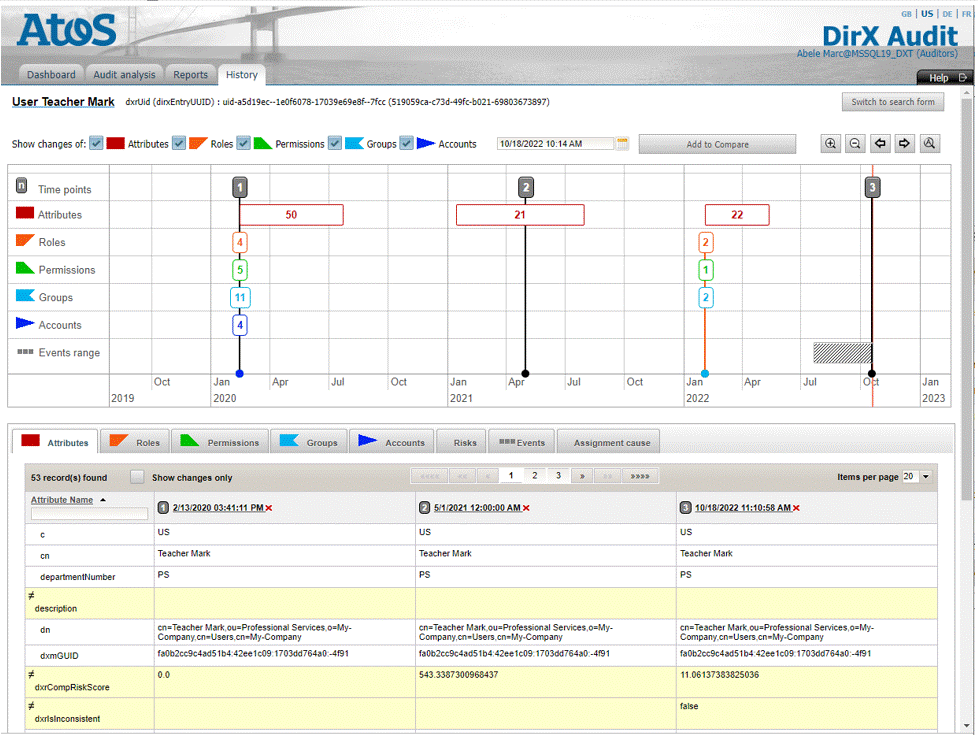Open the Risks tab
Screen dimensions: 978x735
(x=465, y=443)
